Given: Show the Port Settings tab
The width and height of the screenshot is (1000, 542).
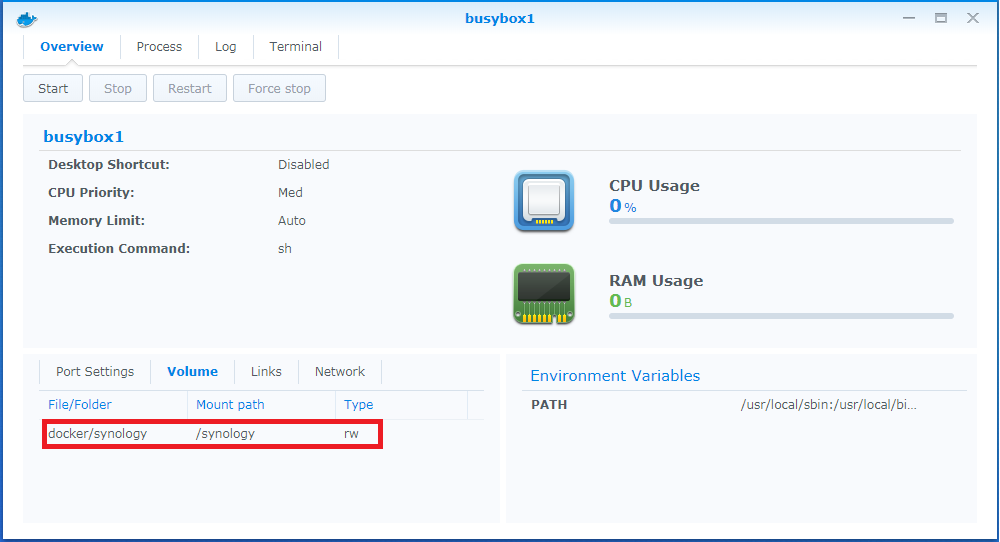Looking at the screenshot, I should point(95,372).
